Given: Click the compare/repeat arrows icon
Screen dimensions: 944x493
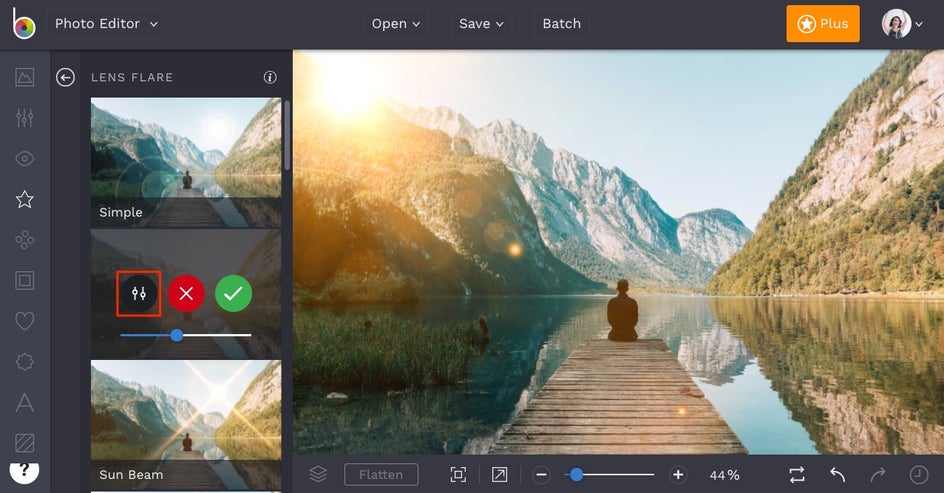Looking at the screenshot, I should click(796, 474).
